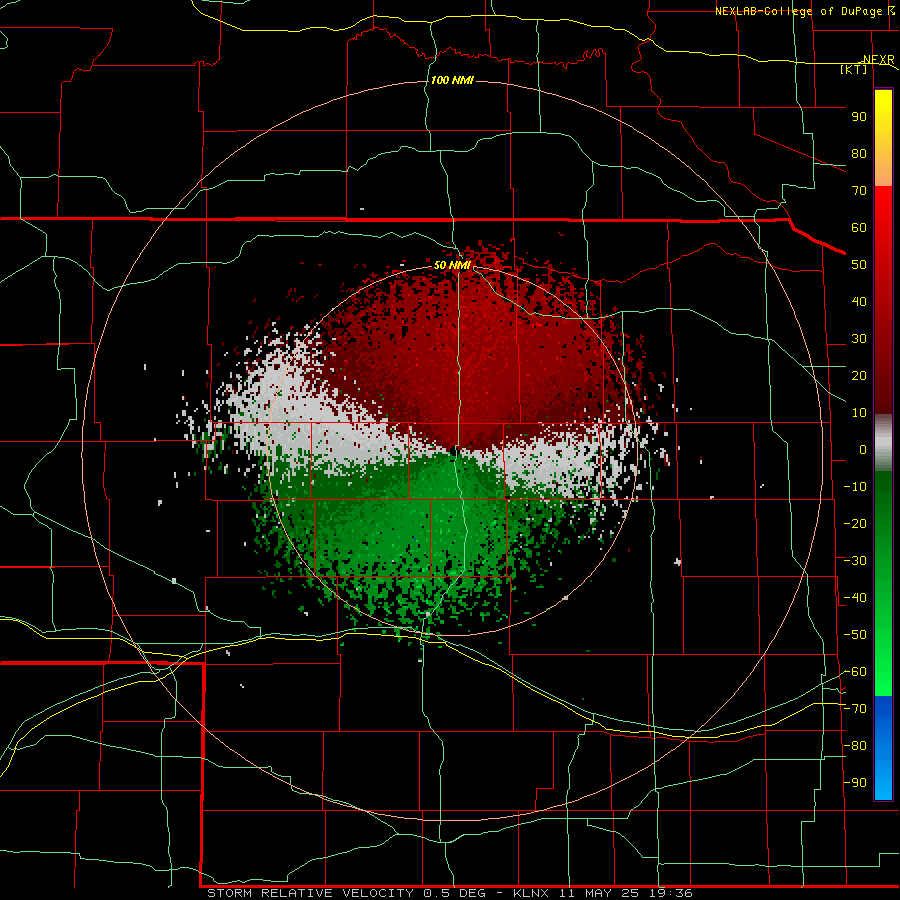Select the -60 value on the velocity scale
This screenshot has width=900, height=900.
[855, 672]
